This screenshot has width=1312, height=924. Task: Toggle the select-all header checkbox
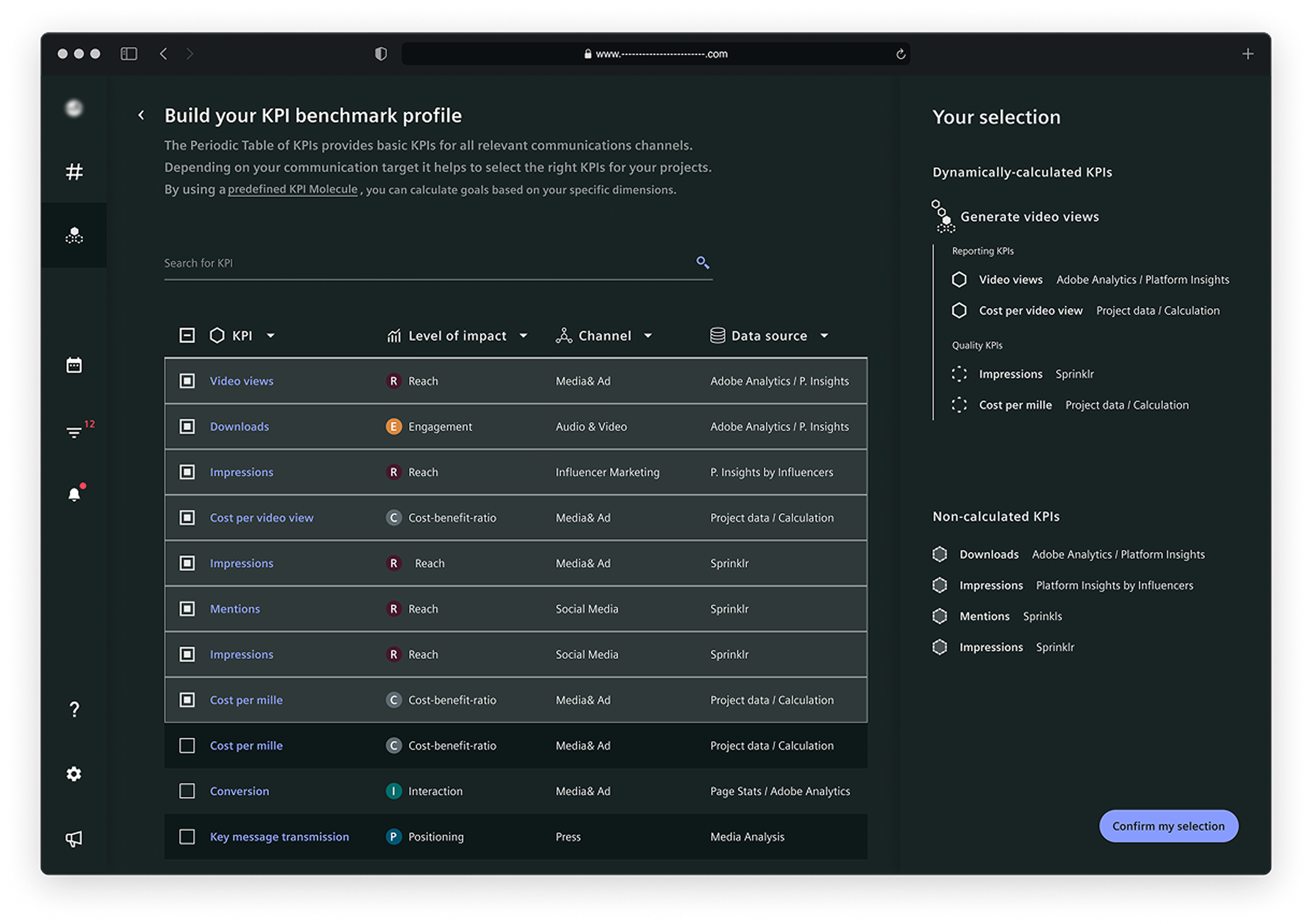(187, 335)
